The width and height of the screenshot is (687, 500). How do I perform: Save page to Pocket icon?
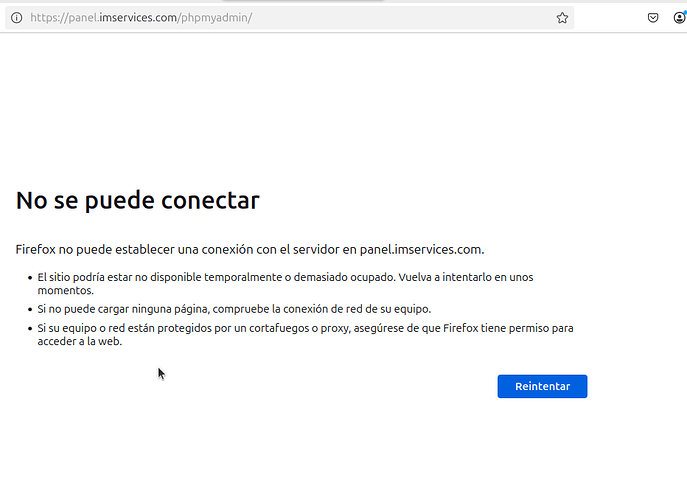tap(653, 18)
